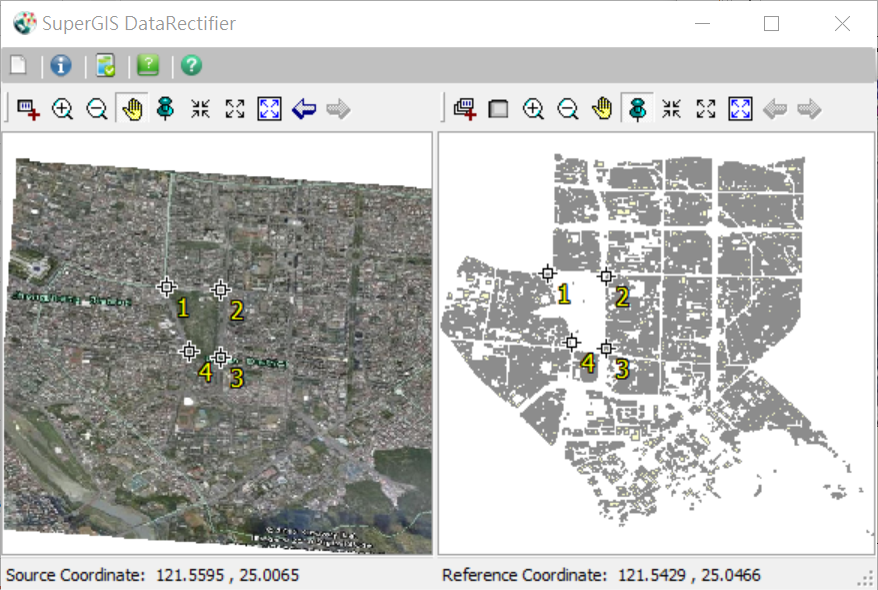878x590 pixels.
Task: Select zoom out tool on source toolbar
Action: tap(97, 109)
